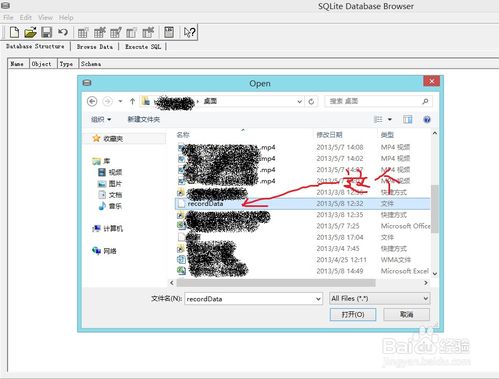Click the What's This help cursor icon

tap(190, 32)
